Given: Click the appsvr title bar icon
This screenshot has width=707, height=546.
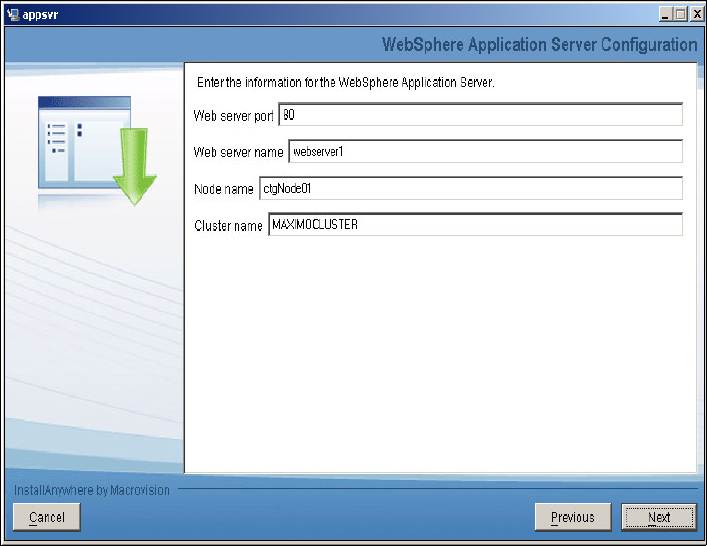Looking at the screenshot, I should tap(14, 14).
